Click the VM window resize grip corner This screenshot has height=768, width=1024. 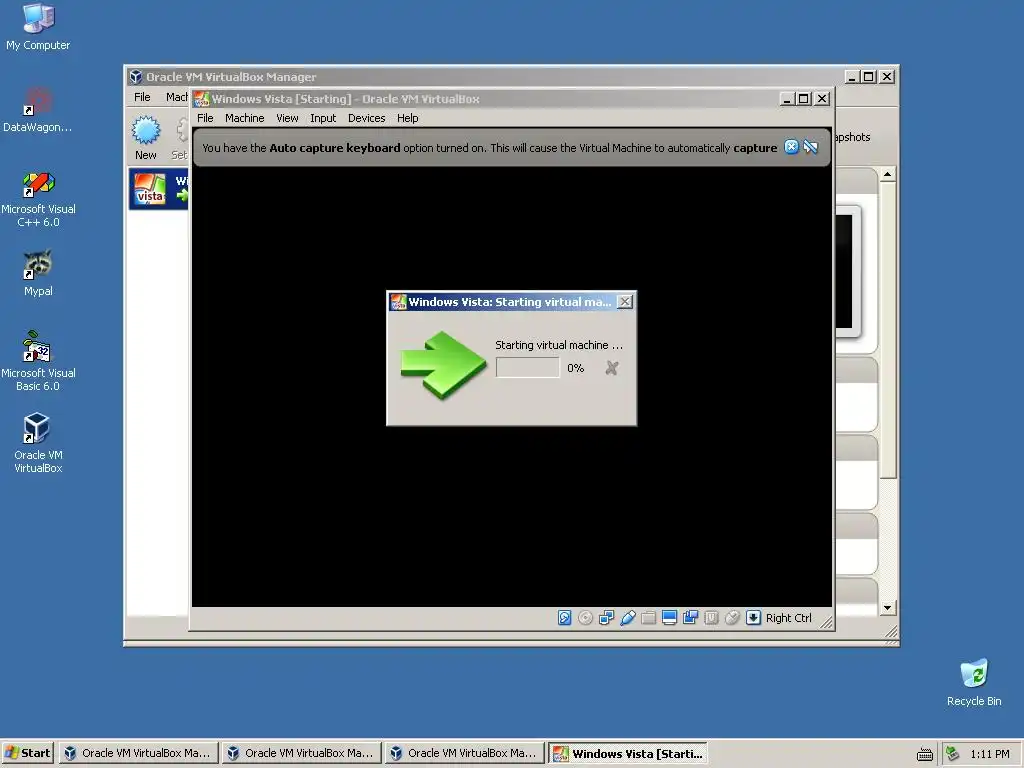827,622
